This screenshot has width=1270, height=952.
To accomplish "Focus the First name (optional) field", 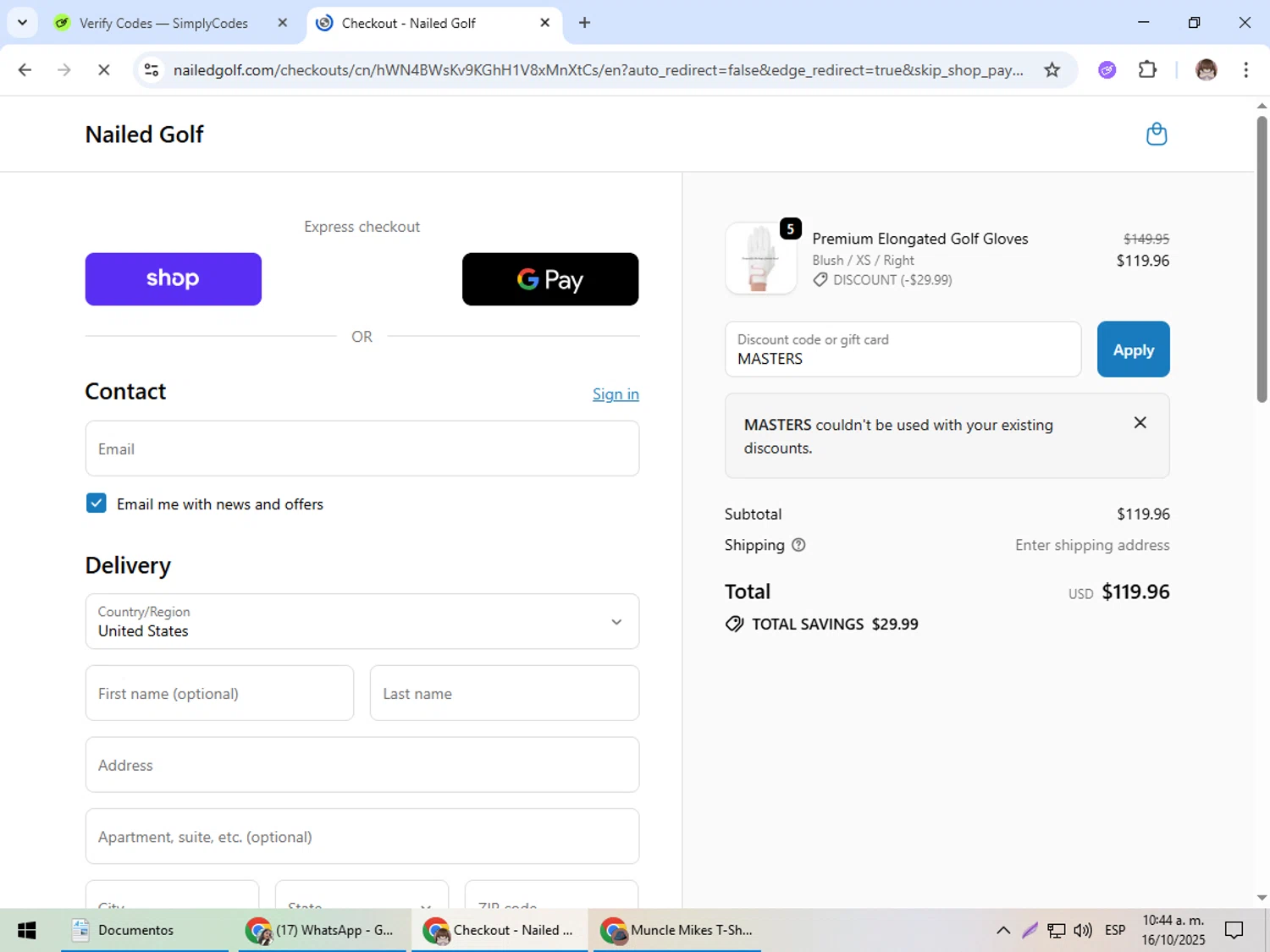I will (220, 693).
